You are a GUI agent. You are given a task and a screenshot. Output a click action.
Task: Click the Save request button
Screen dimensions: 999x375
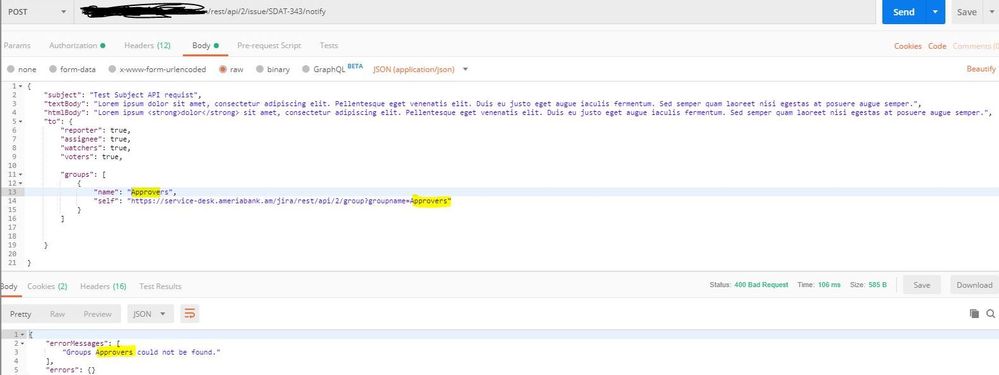(x=967, y=12)
